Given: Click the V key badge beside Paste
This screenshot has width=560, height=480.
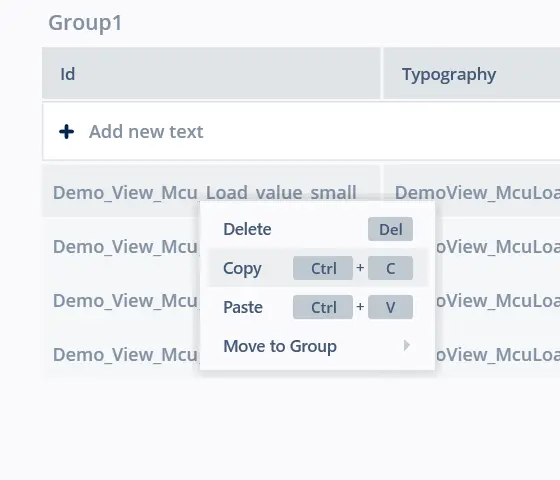Looking at the screenshot, I should (390, 307).
